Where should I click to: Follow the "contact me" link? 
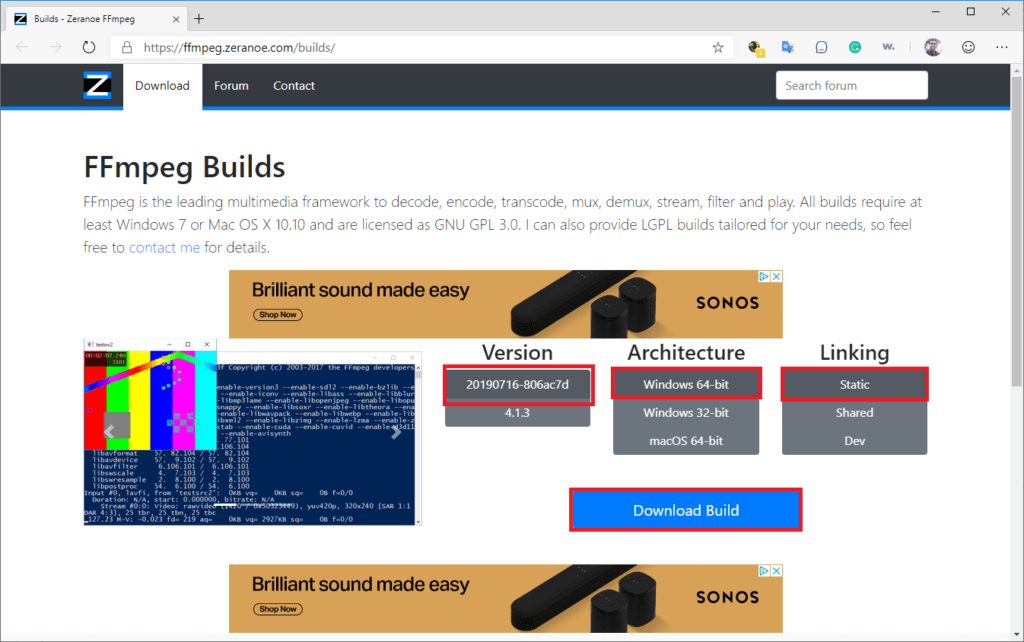point(164,248)
